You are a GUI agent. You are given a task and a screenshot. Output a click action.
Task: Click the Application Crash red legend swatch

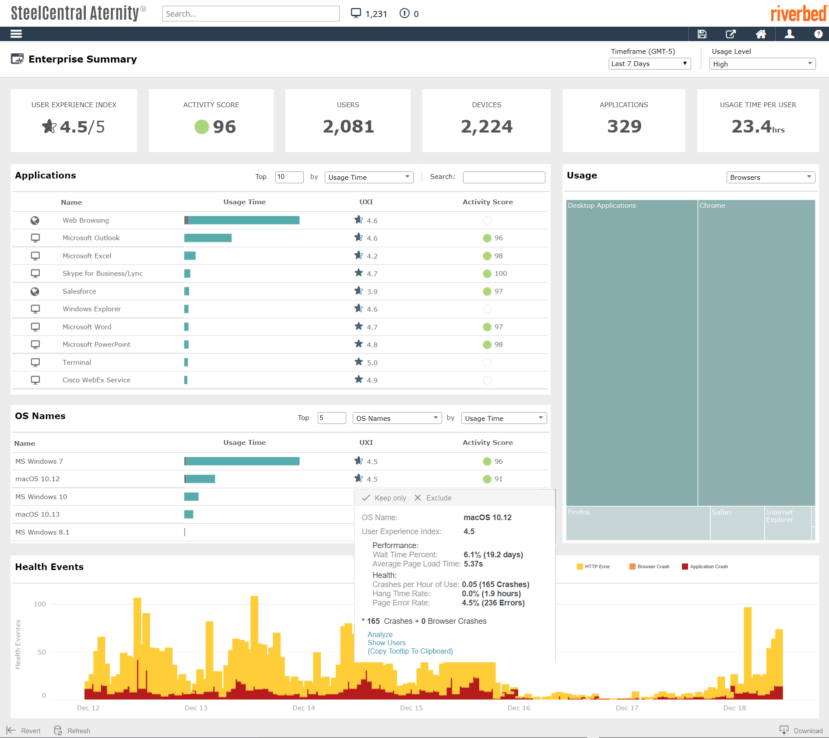(685, 566)
